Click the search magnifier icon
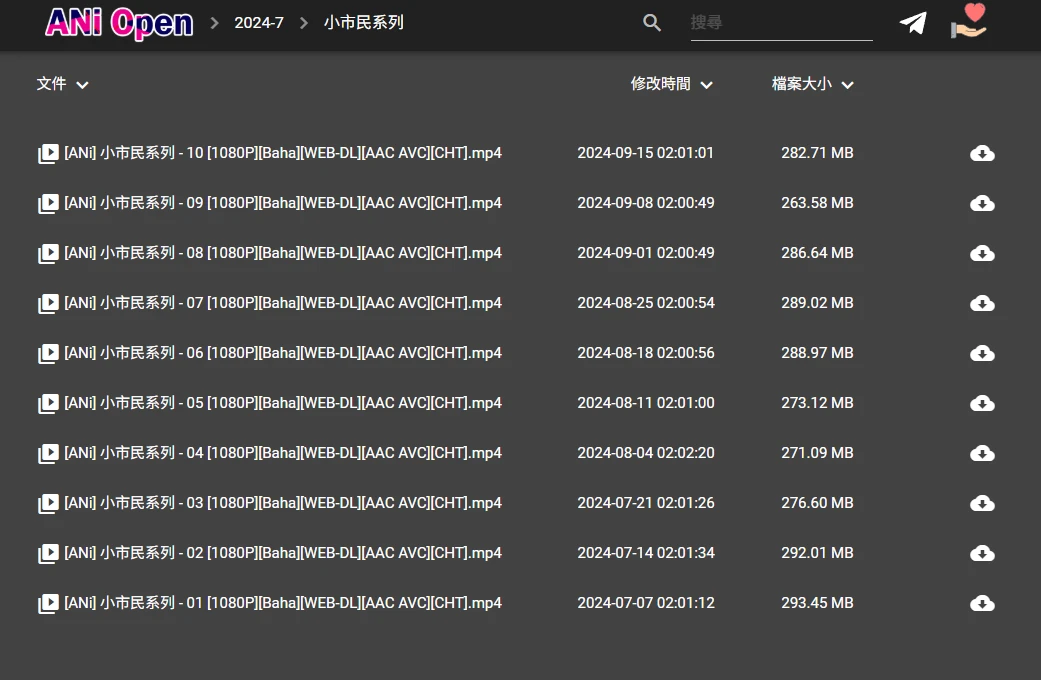 pos(652,23)
